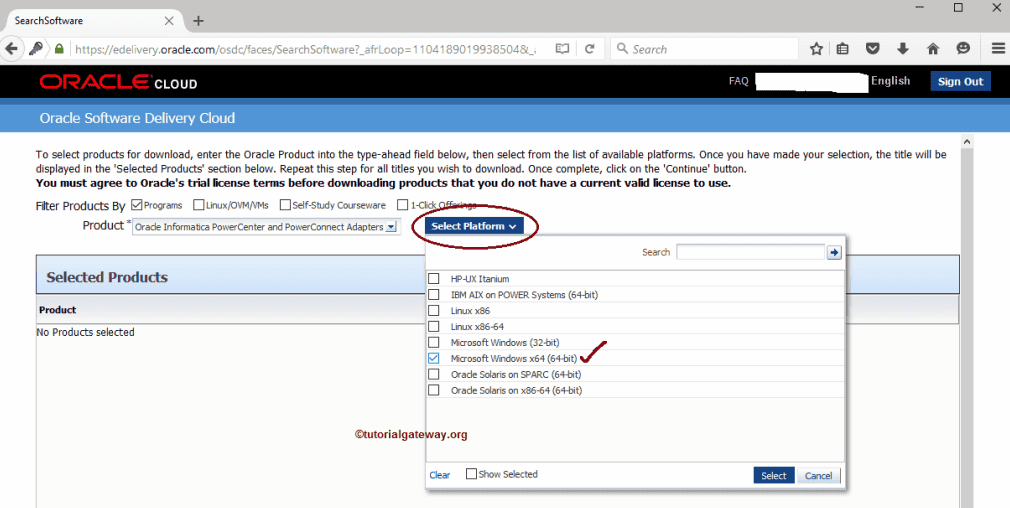The width and height of the screenshot is (1010, 508).
Task: Open the Select Platform dropdown
Action: 473,226
